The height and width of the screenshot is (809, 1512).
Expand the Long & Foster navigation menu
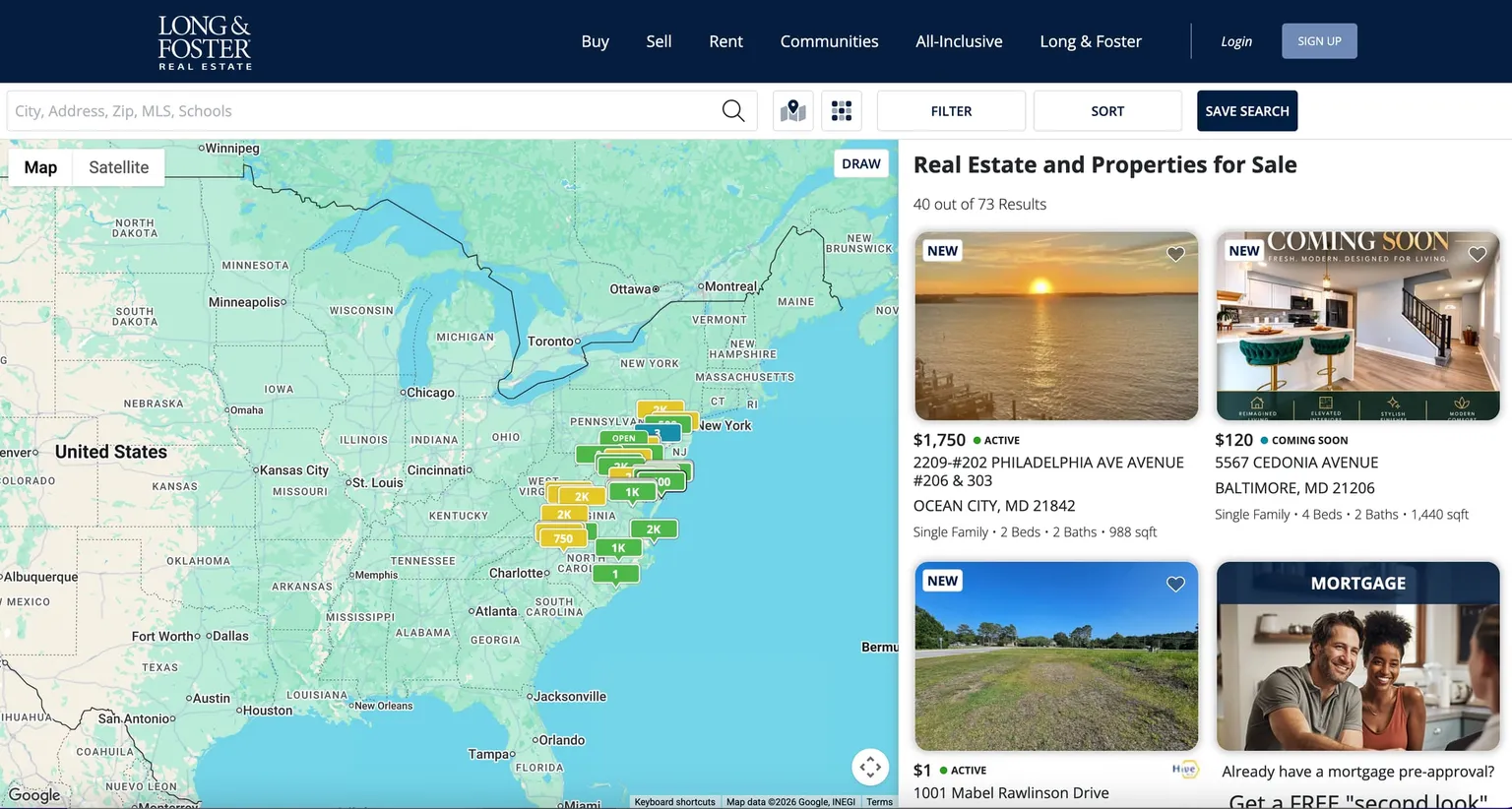(1091, 41)
